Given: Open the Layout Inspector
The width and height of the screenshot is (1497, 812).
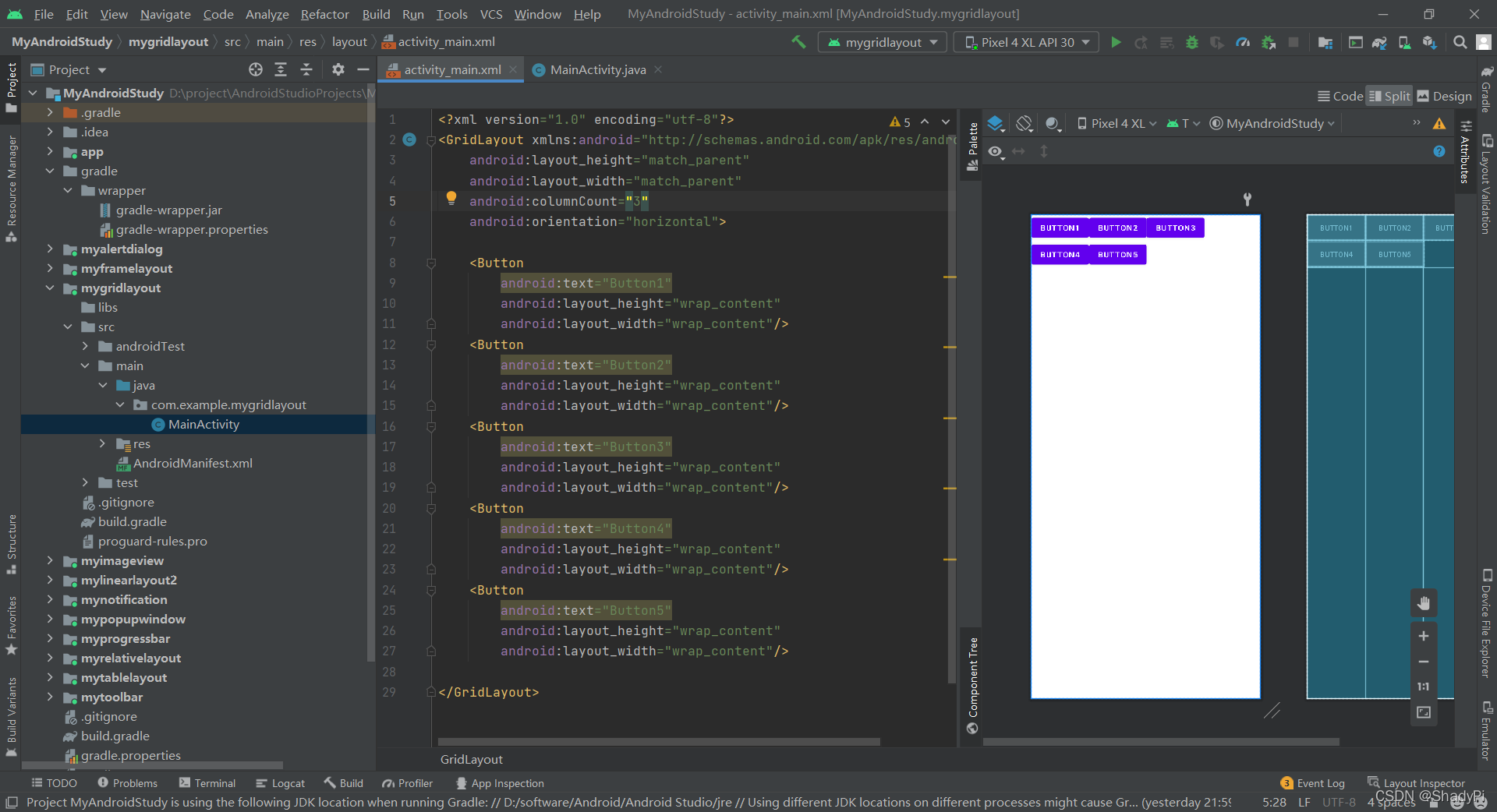Looking at the screenshot, I should click(x=1416, y=783).
